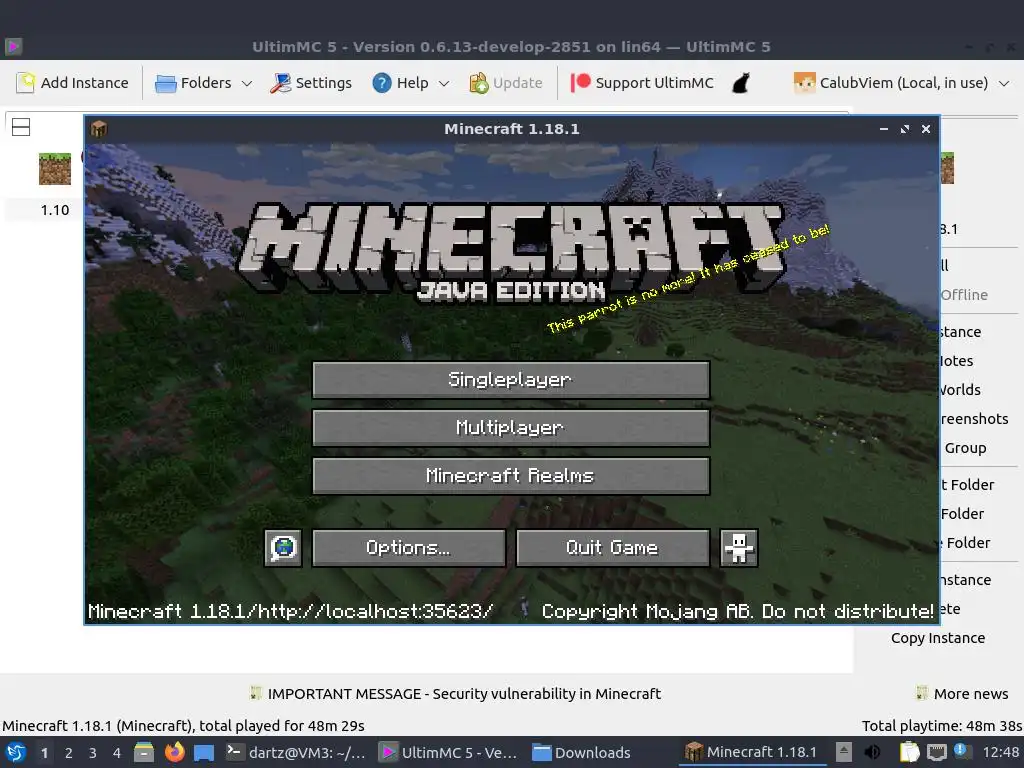Viewport: 1024px width, 768px height.
Task: Switch to the UltimMC 5 taskbar entry
Action: coord(449,752)
